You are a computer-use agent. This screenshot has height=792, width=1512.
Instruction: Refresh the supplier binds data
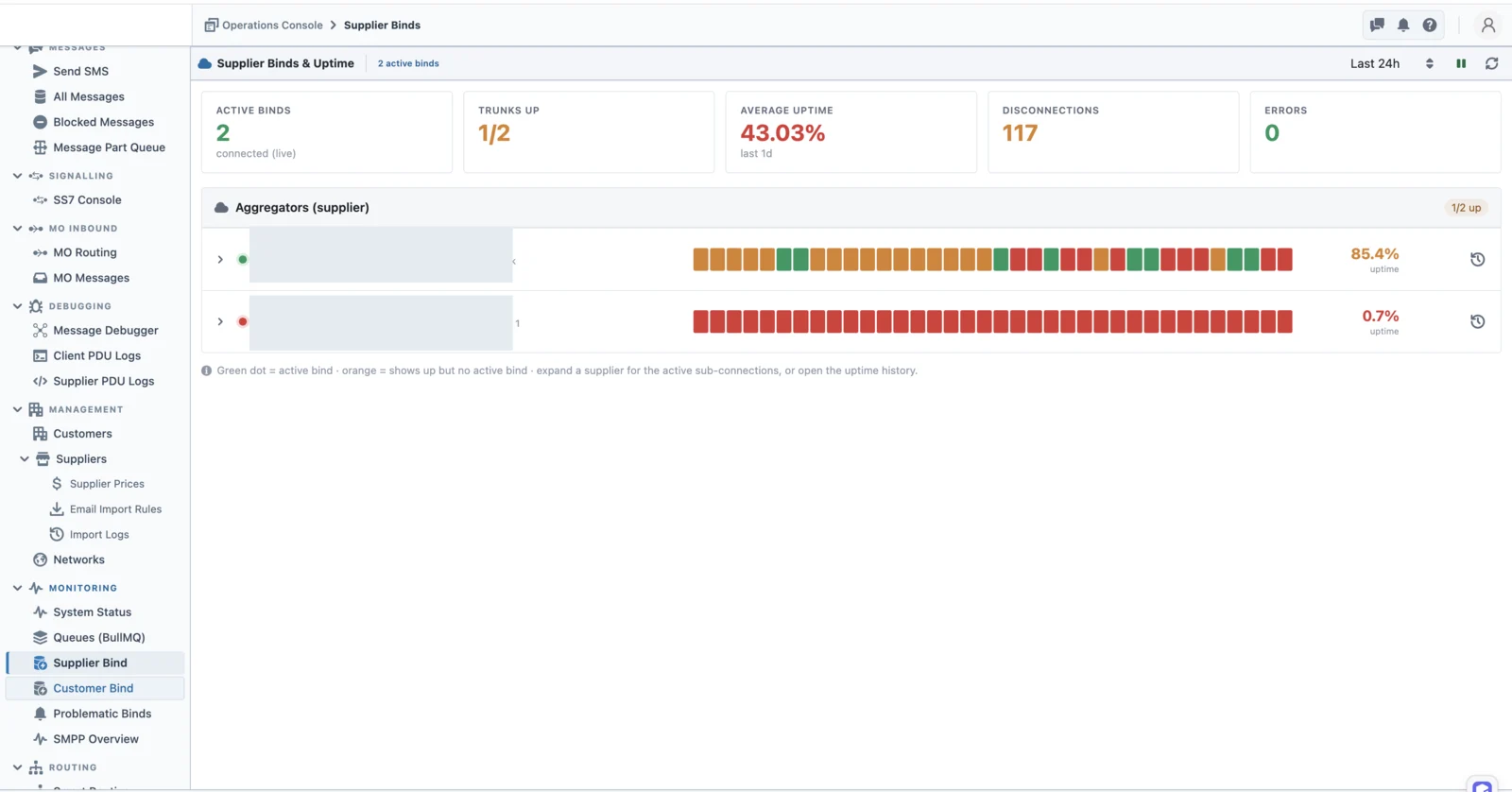click(x=1492, y=63)
